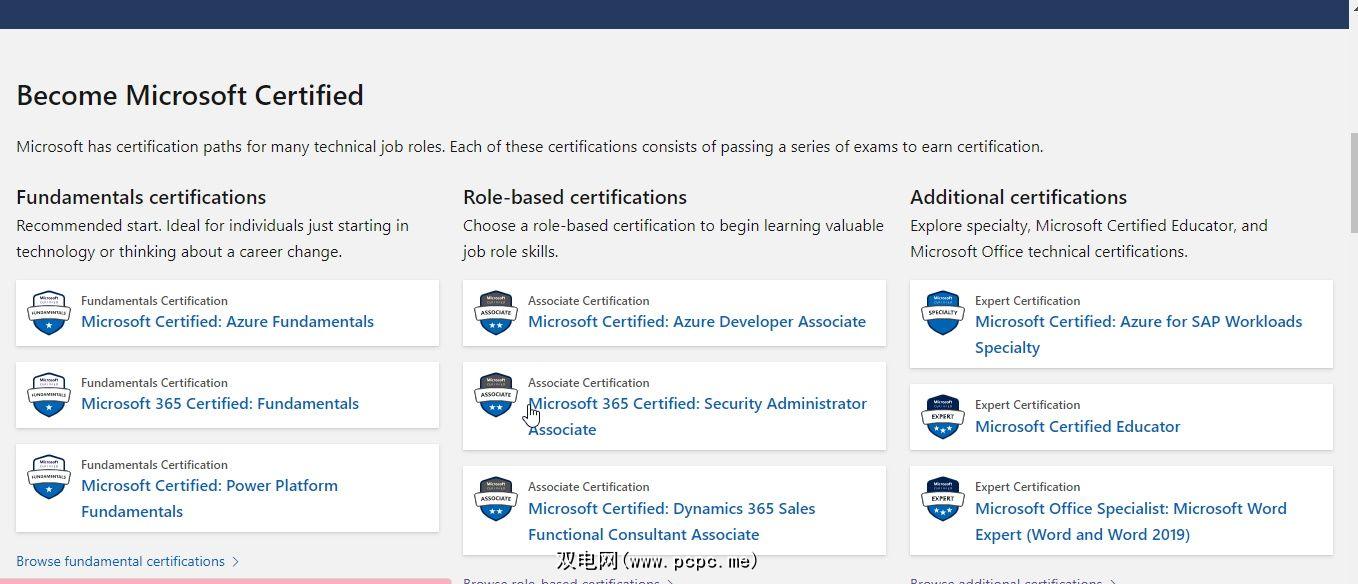Open the Microsoft Certified Educator link
This screenshot has height=584, width=1358.
pyautogui.click(x=1077, y=427)
